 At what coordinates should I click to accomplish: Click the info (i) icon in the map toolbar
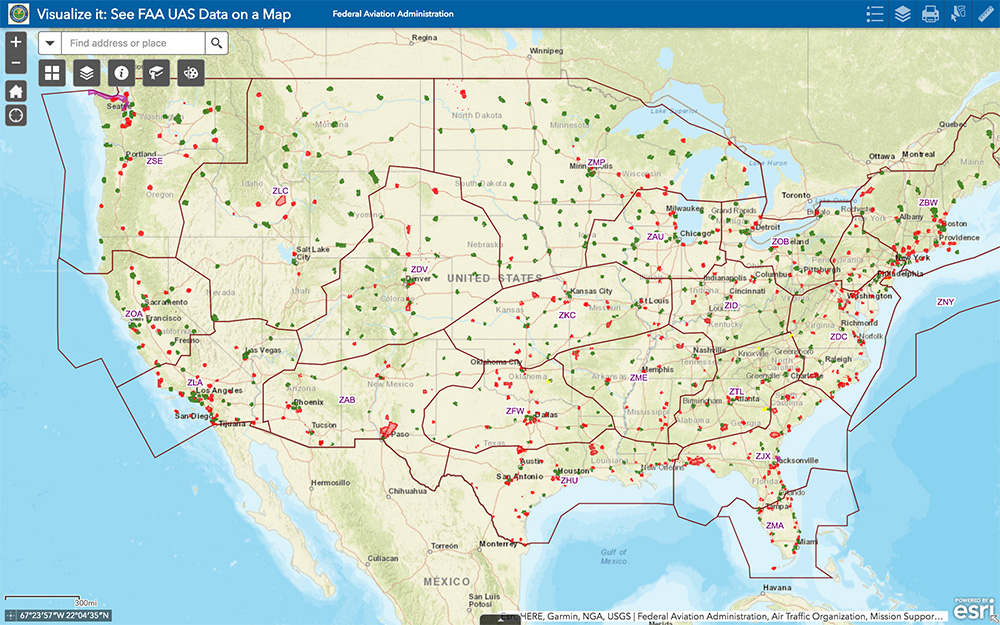click(x=121, y=72)
